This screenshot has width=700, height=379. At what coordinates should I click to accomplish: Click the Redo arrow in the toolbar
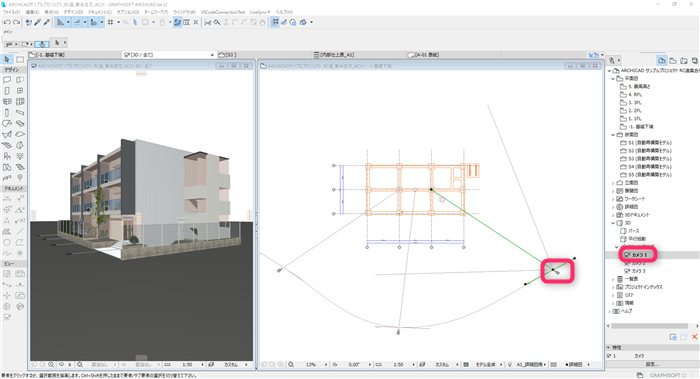17,22
